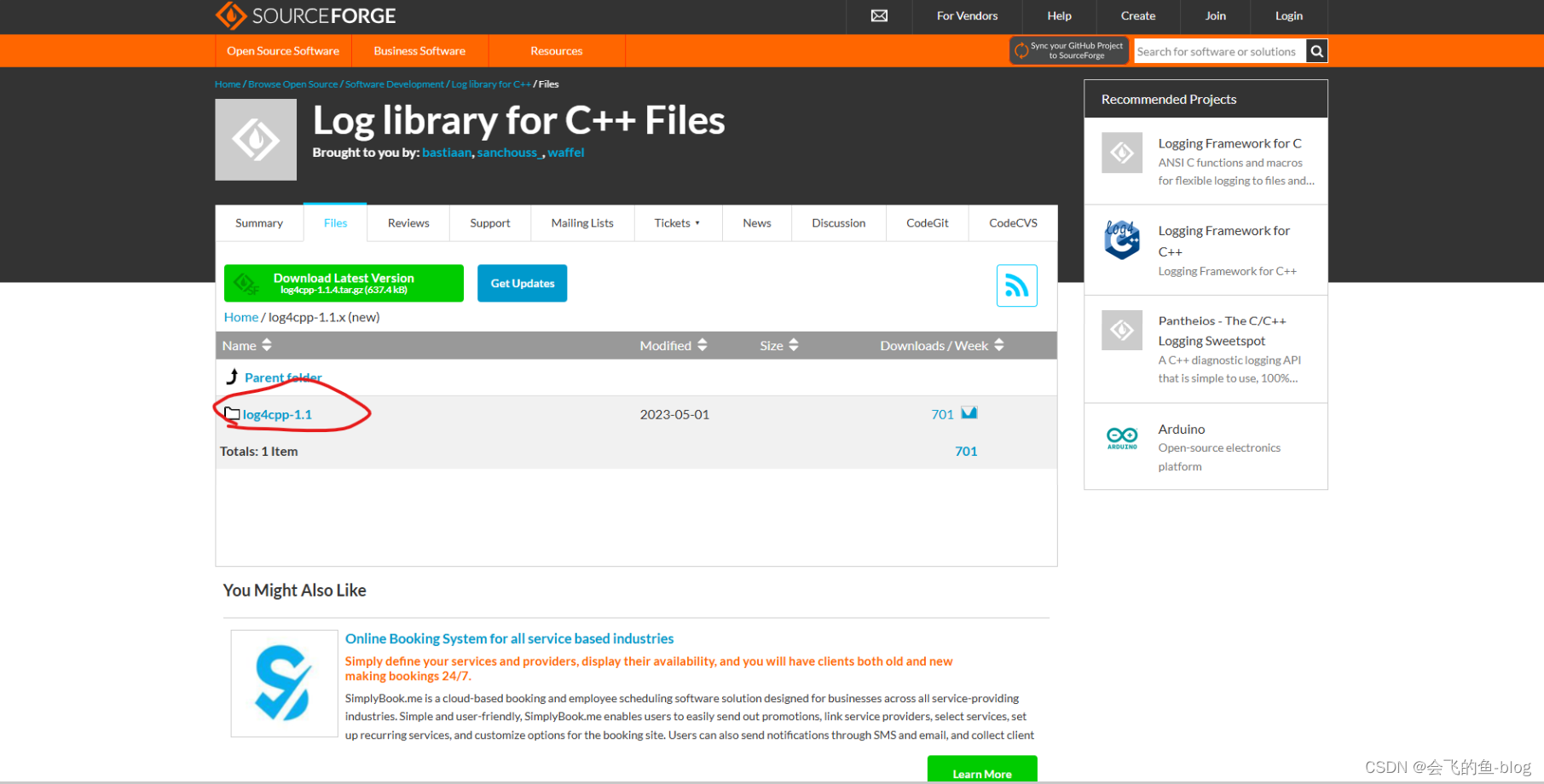Click the log4cpp-1.1 folder icon
The width and height of the screenshot is (1544, 784).
(x=232, y=414)
